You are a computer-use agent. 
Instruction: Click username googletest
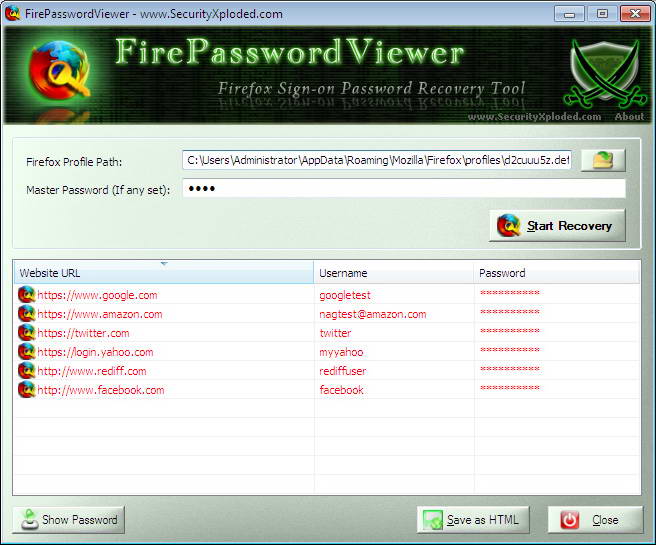click(x=345, y=295)
